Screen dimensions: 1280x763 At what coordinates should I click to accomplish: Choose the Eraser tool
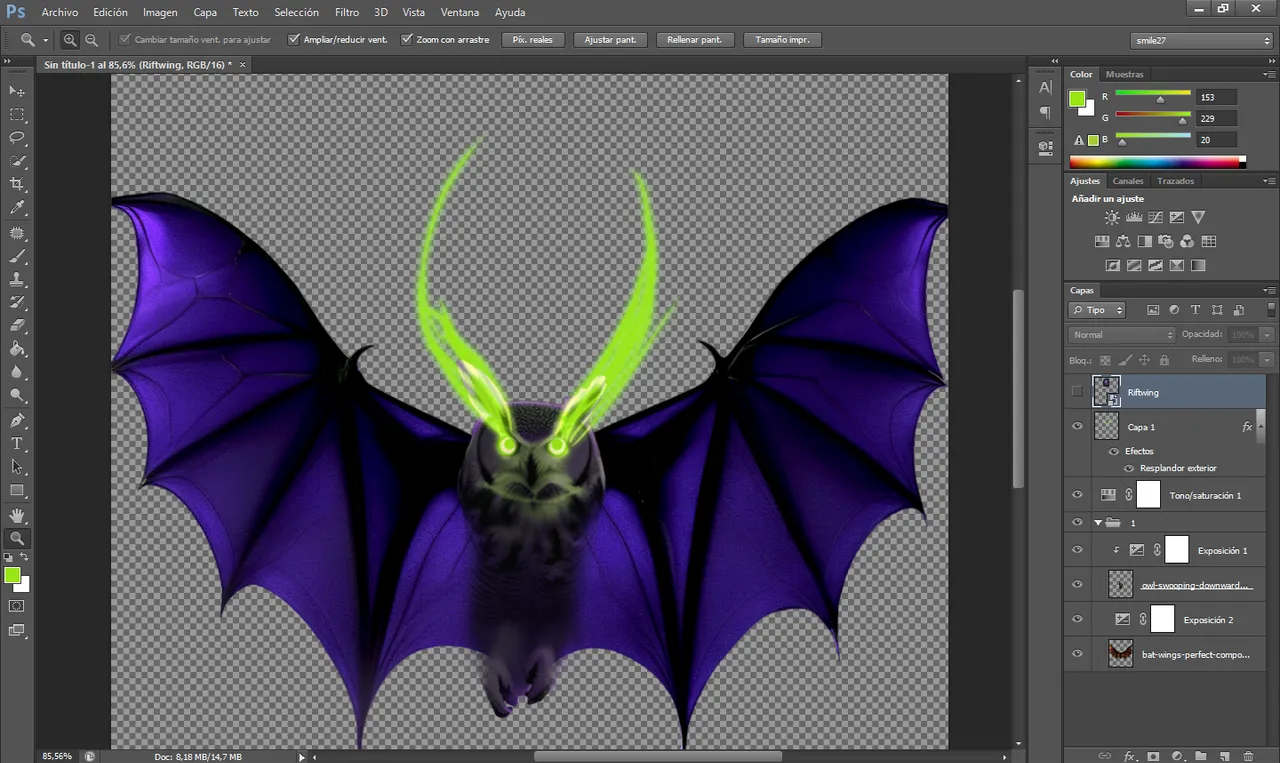(17, 326)
